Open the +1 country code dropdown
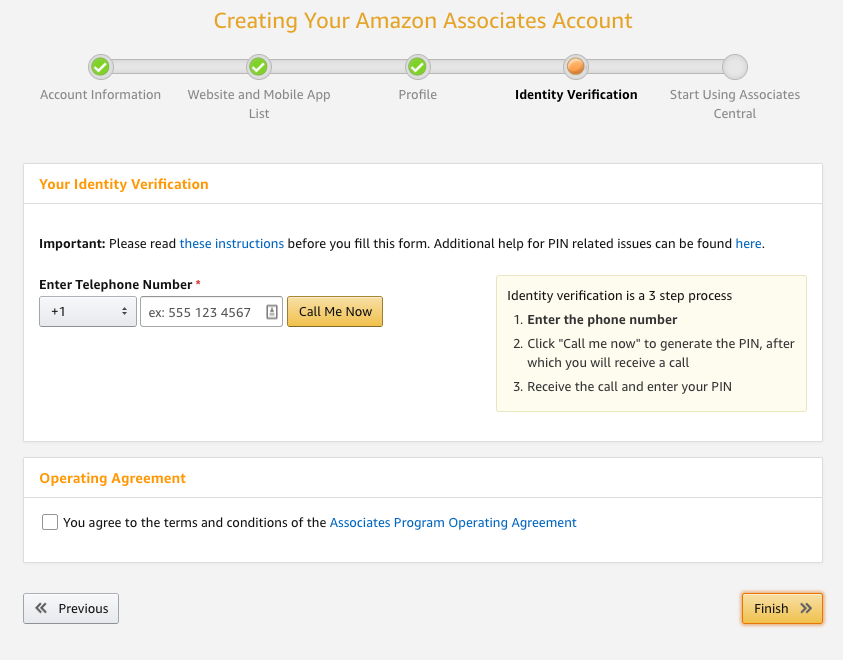Viewport: 843px width, 660px height. (87, 311)
